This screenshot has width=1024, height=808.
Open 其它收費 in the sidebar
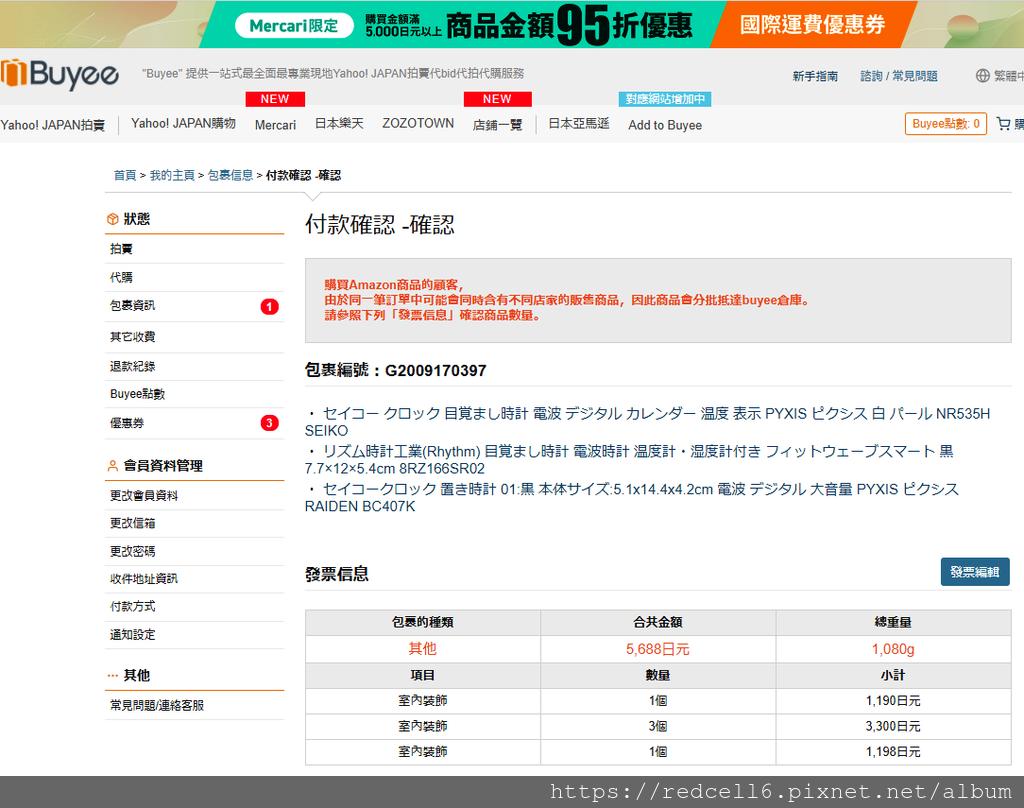point(194,337)
